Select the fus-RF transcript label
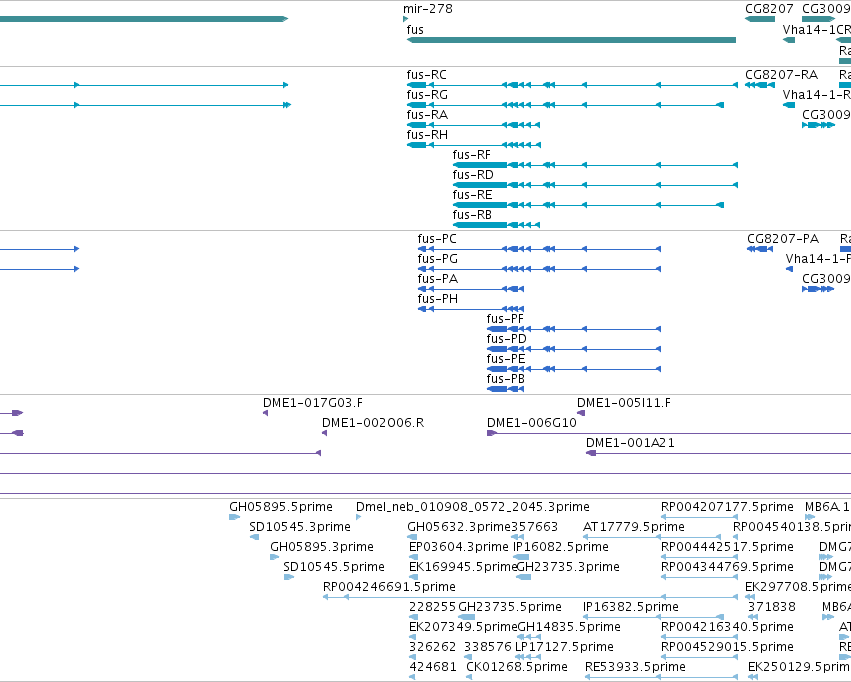The height and width of the screenshot is (682, 851). click(x=472, y=155)
